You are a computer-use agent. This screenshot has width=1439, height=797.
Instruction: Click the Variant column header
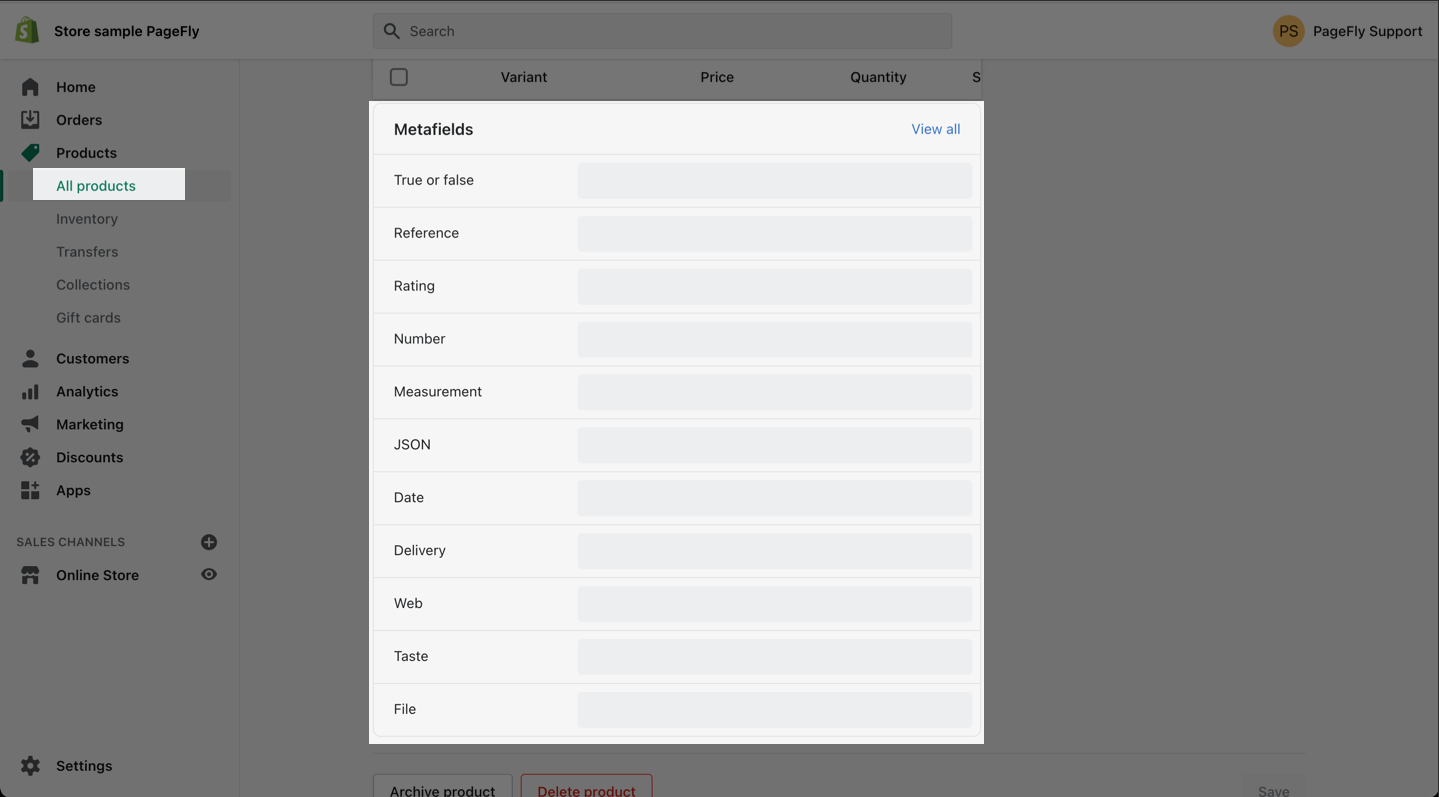point(524,77)
